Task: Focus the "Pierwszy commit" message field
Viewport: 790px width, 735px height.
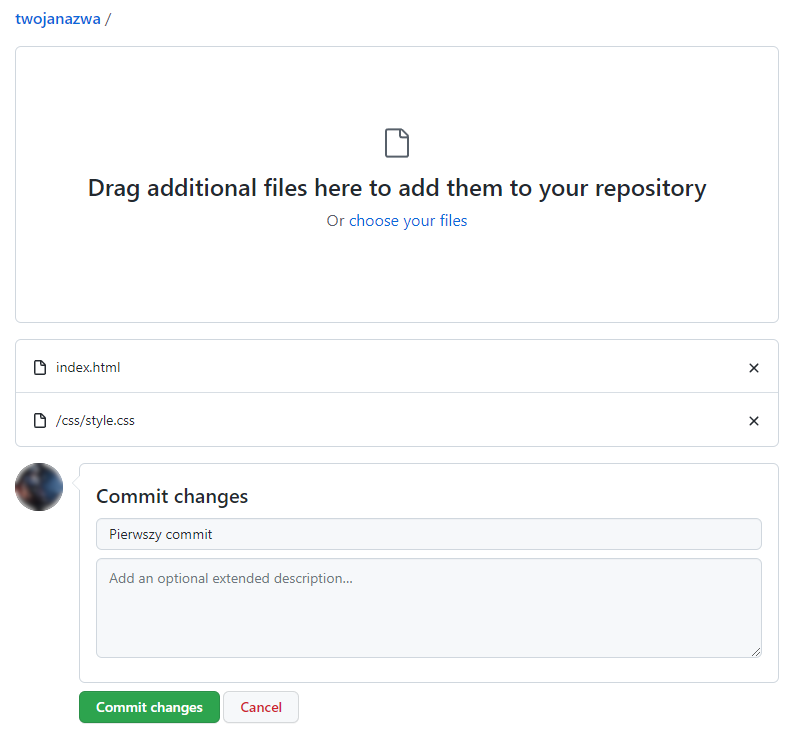Action: (428, 534)
